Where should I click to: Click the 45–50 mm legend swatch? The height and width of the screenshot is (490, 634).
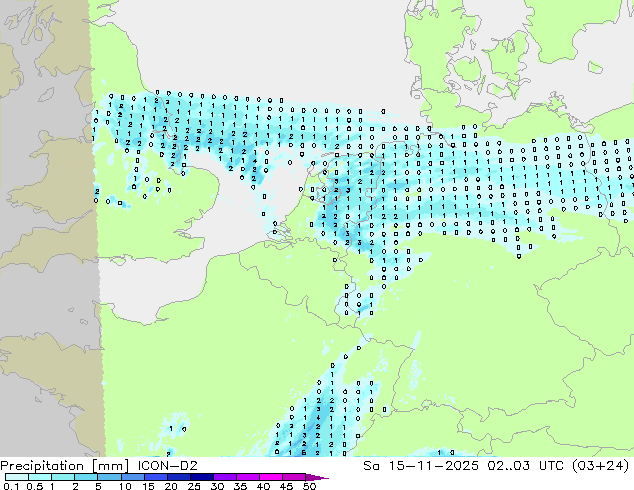coord(294,477)
